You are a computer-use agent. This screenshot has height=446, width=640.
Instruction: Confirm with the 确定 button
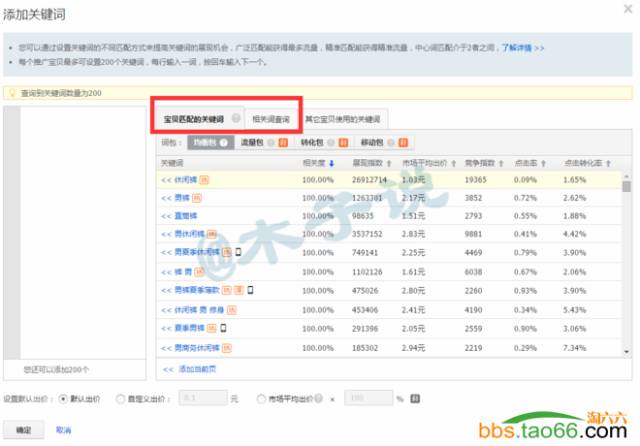click(x=24, y=430)
